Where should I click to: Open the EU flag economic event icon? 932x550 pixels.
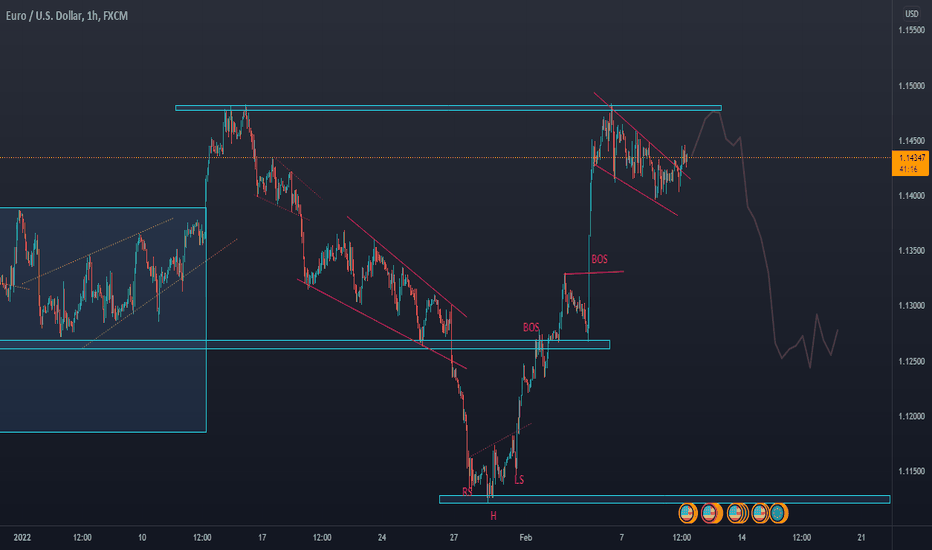point(777,513)
